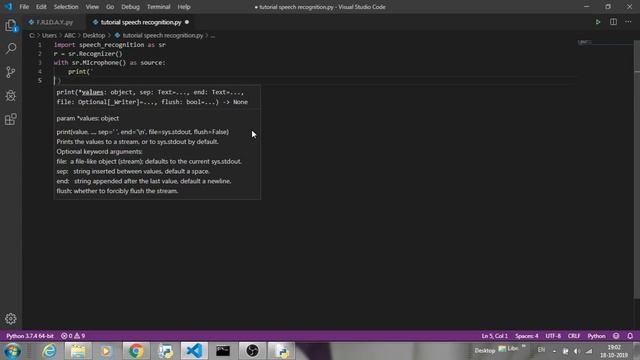Open Python icon on taskbar
640x360 pixels.
[281, 351]
